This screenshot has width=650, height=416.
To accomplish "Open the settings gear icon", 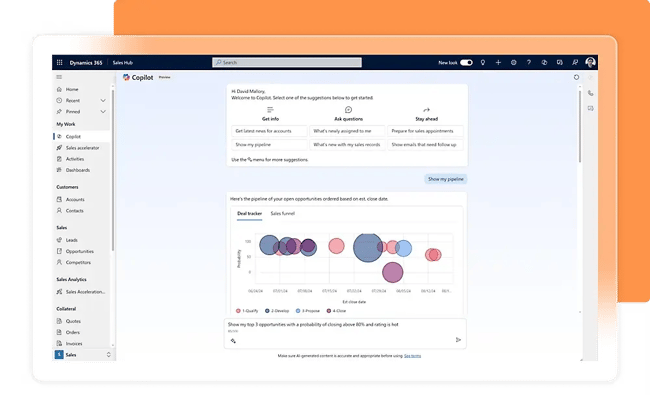I will [514, 63].
